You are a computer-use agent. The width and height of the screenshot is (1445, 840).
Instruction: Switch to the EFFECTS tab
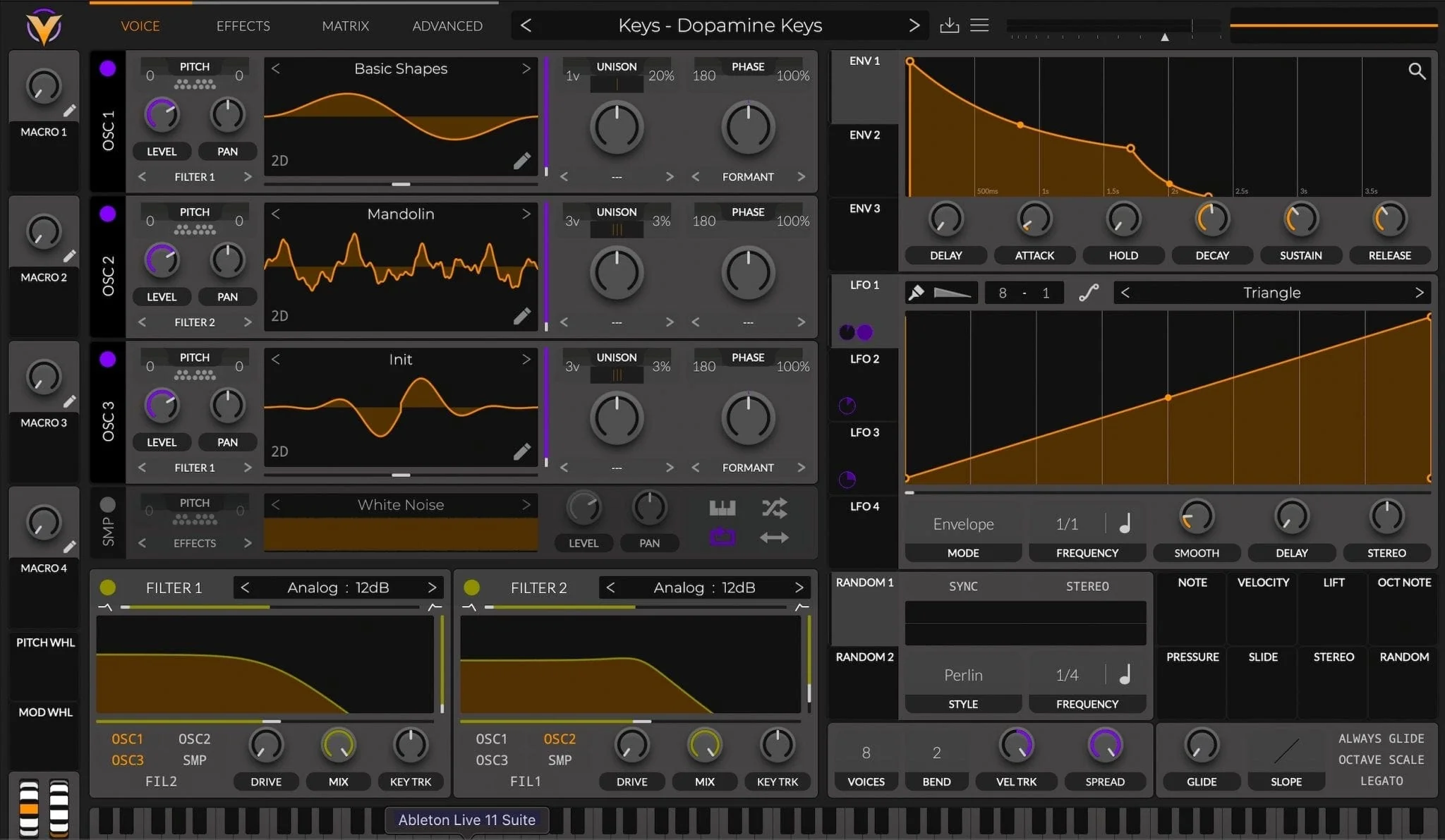[243, 26]
